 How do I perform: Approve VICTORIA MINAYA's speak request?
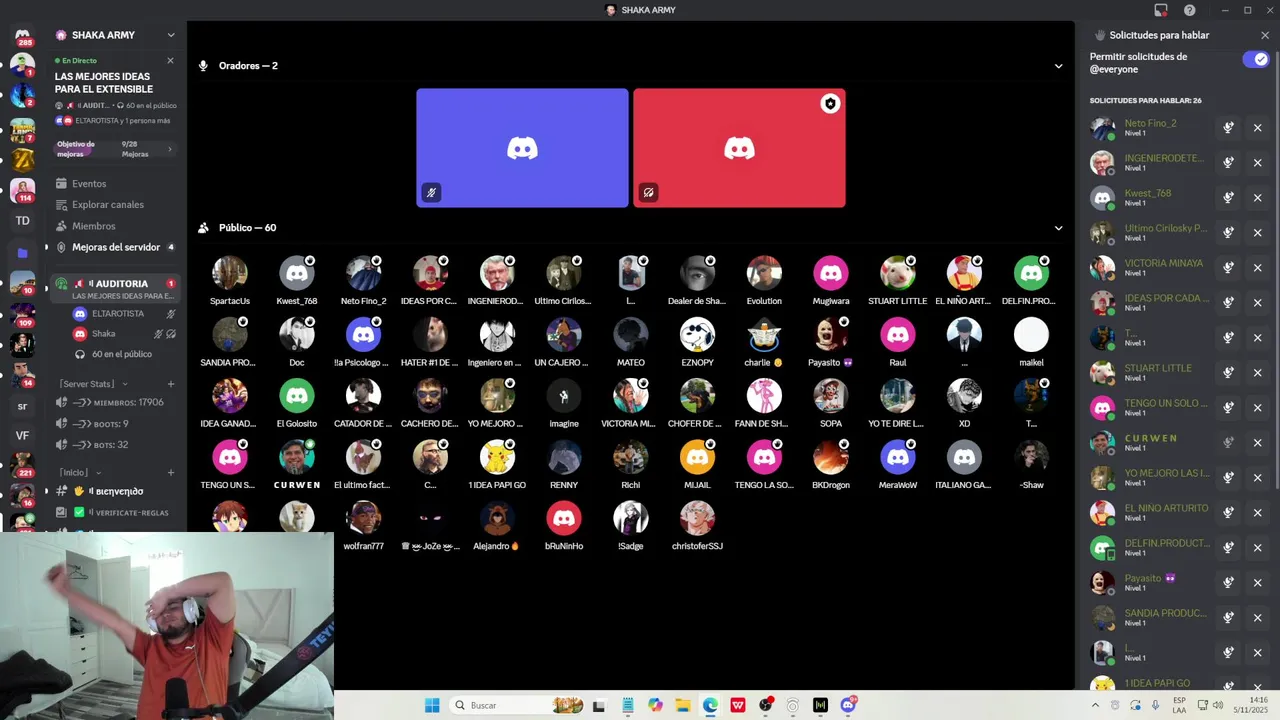(1228, 268)
